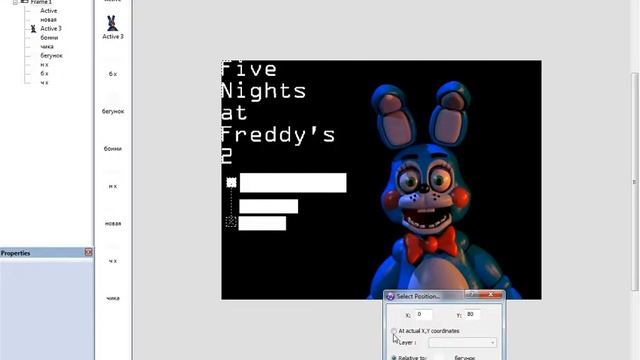
Task: Click the frame editor vertical scrollbar
Action: point(635,182)
